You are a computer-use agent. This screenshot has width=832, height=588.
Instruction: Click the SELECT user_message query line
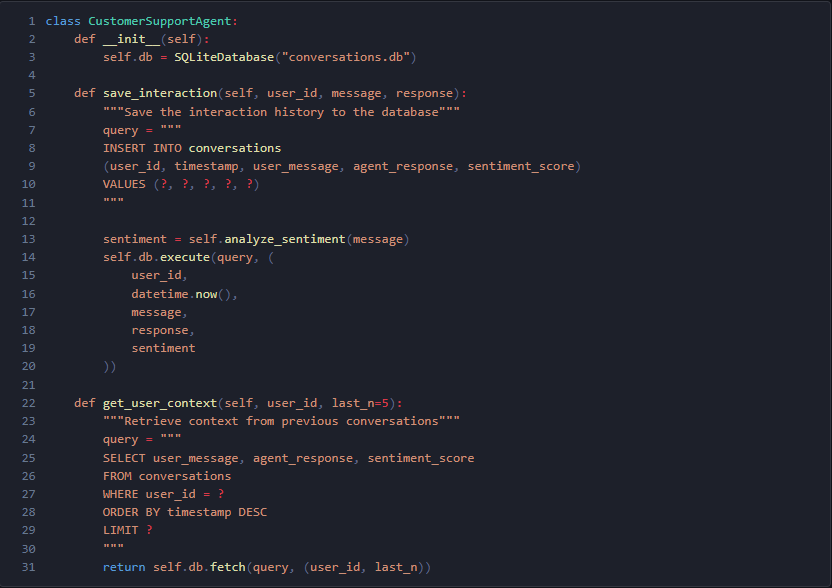click(288, 458)
